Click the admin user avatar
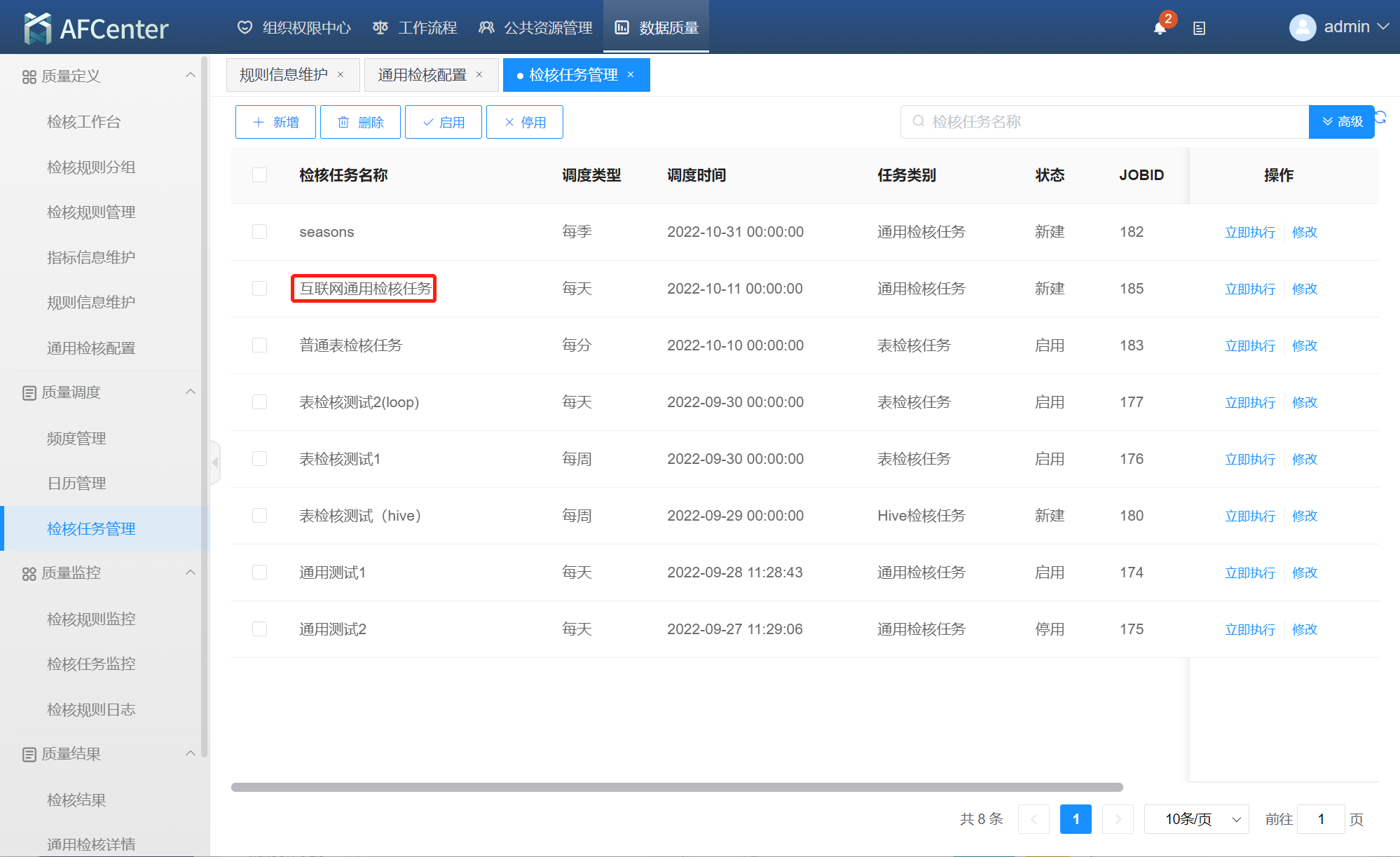Viewport: 1400px width, 857px height. click(1303, 27)
